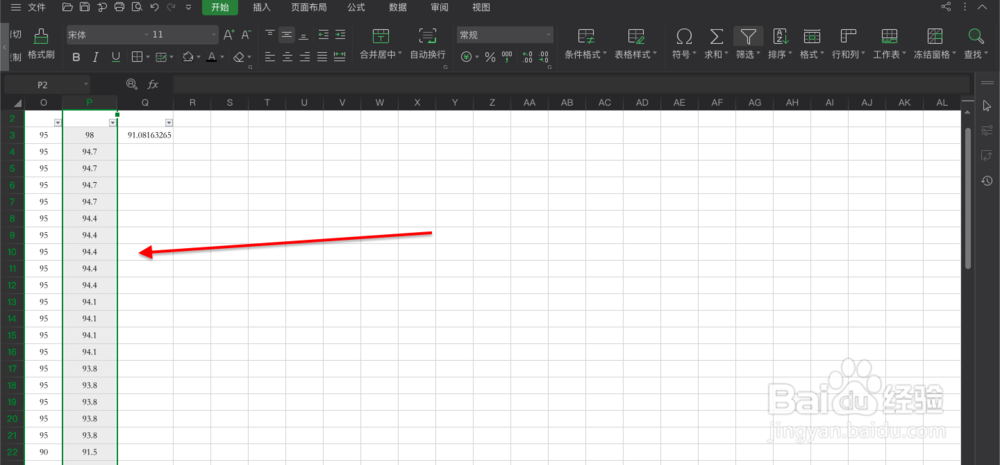Screen dimensions: 1000x465
Task: Toggle Underline formatting
Action: [115, 57]
